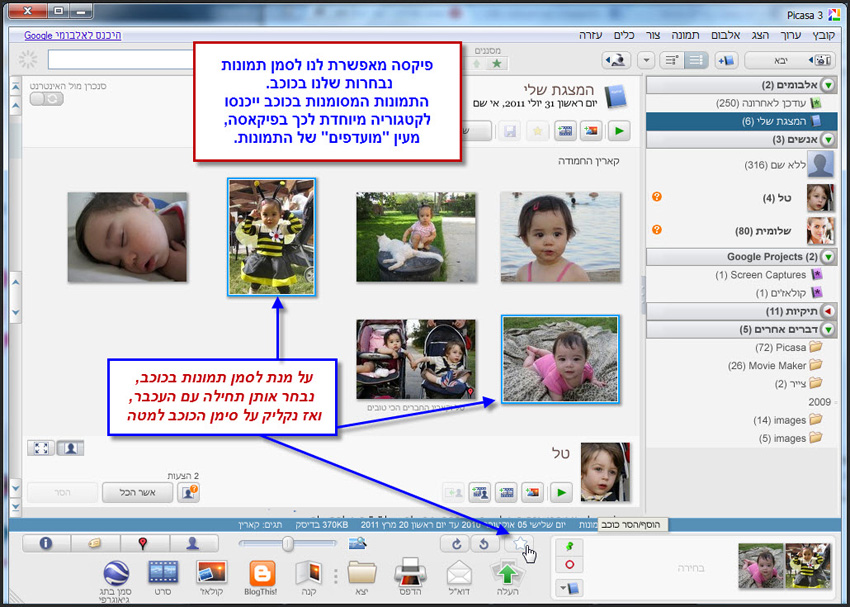Viewport: 850px width, 607px height.
Task: Click the suggestions icon beside אשר הכל
Action: coord(188,493)
